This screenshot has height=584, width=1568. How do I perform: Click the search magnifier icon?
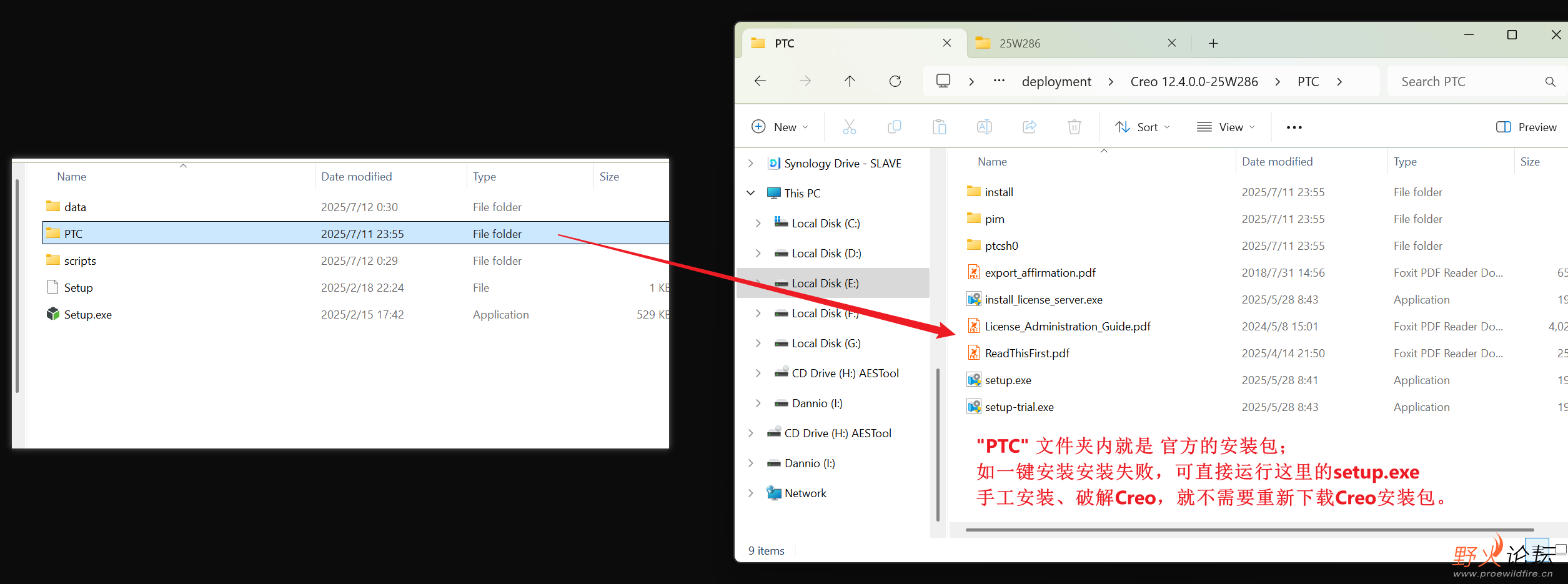pos(1551,82)
